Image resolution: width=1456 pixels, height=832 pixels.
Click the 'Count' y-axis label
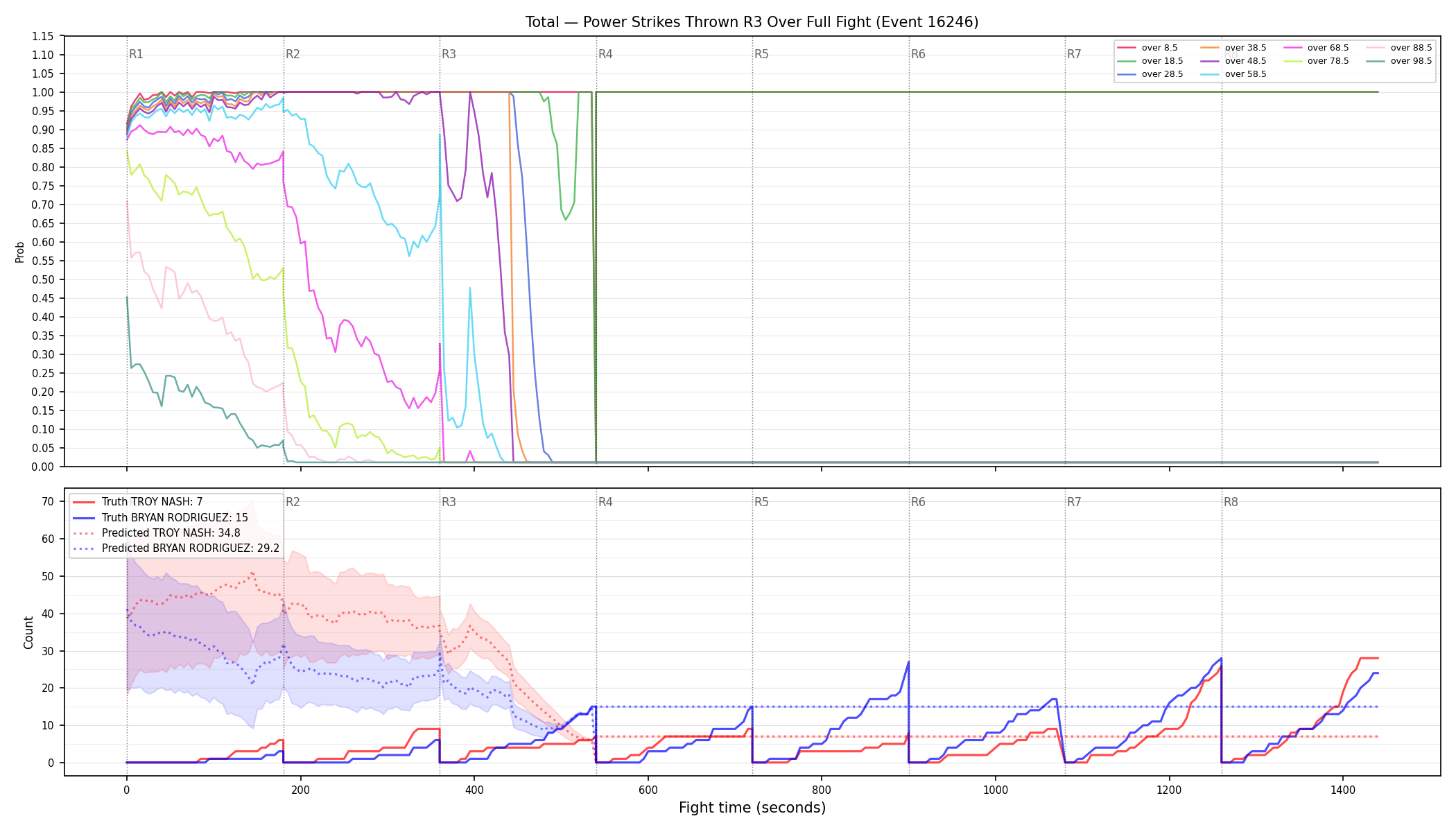point(28,632)
